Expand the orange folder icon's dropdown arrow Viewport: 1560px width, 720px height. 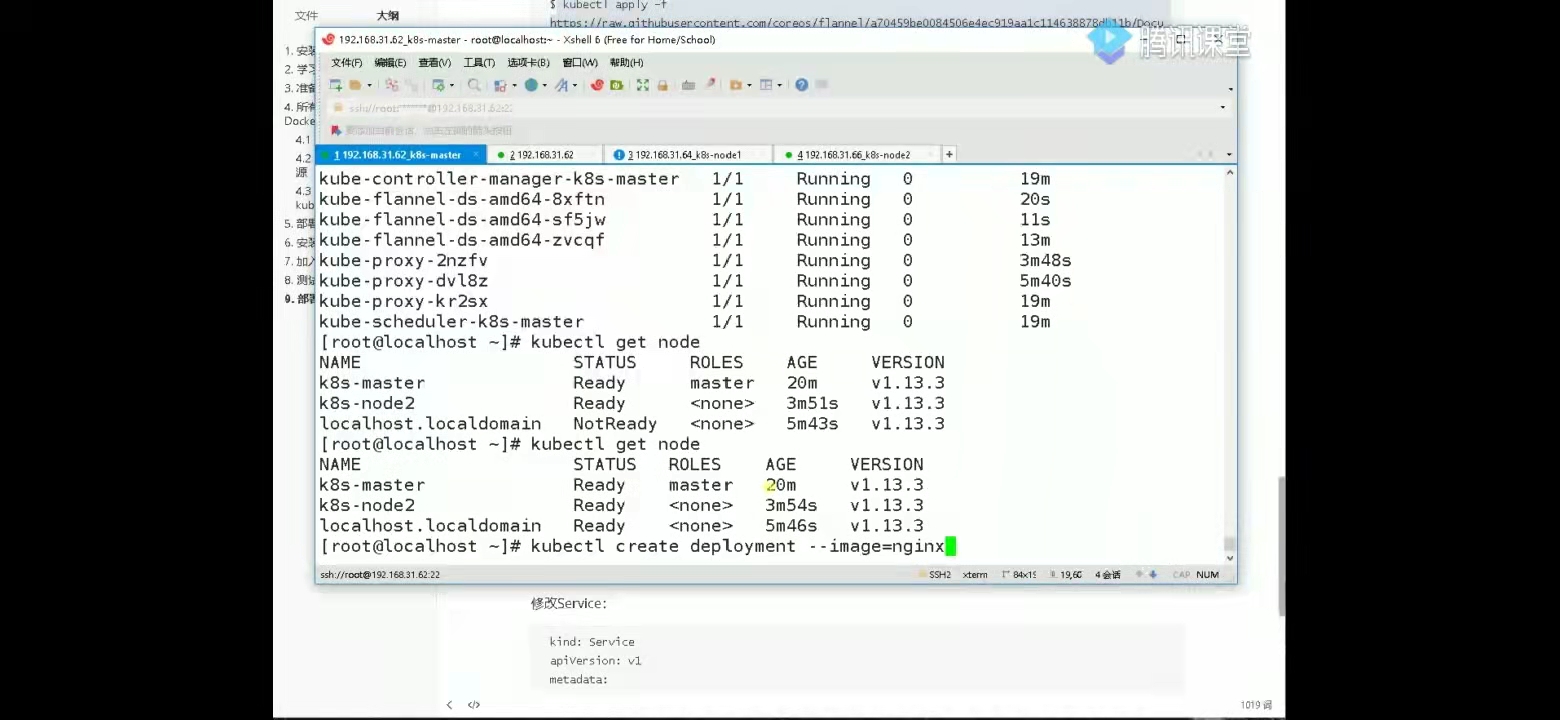[749, 85]
